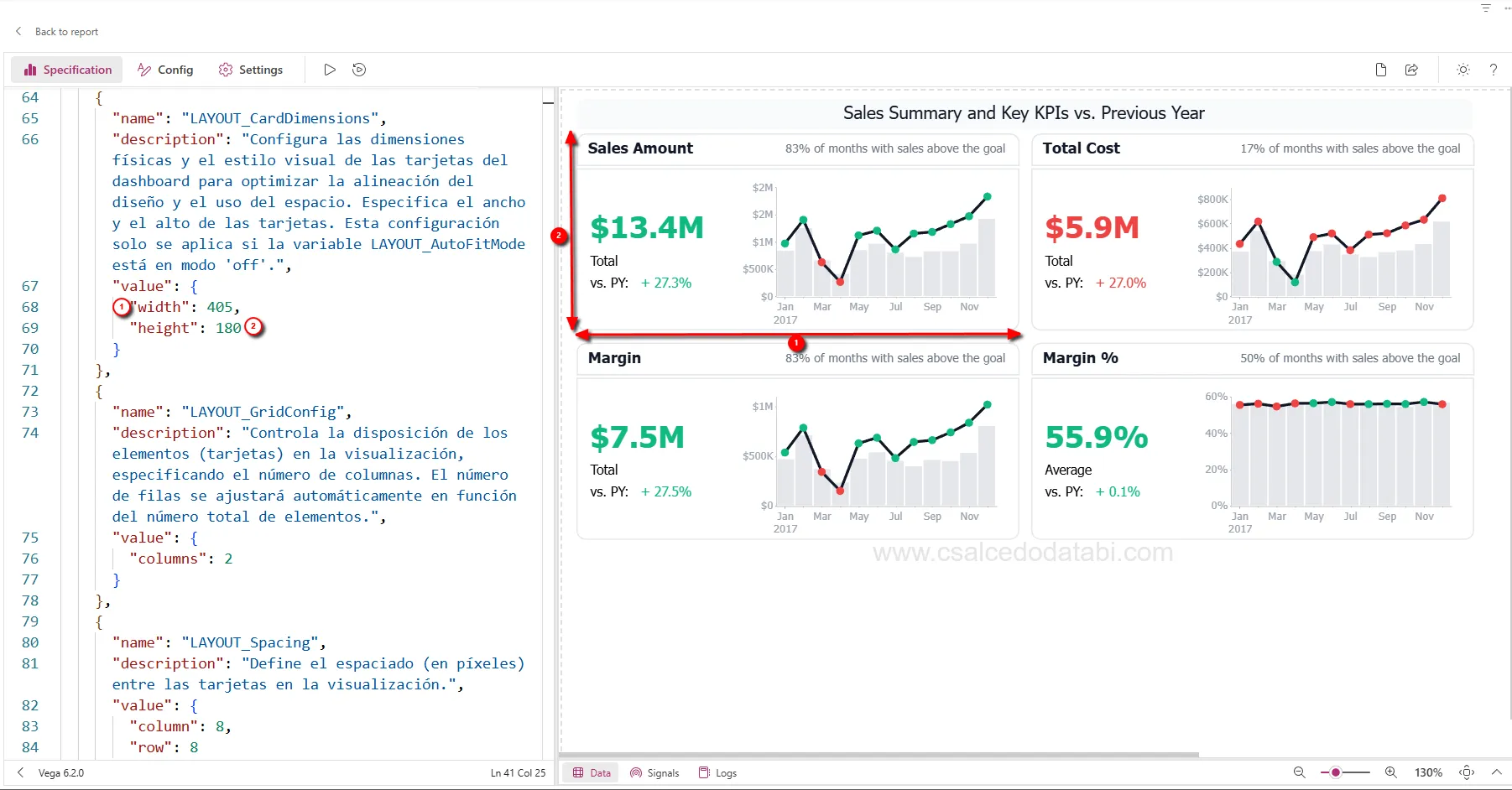The image size is (1512, 790).
Task: Collapse the editor pane with left chevron
Action: pos(20,772)
